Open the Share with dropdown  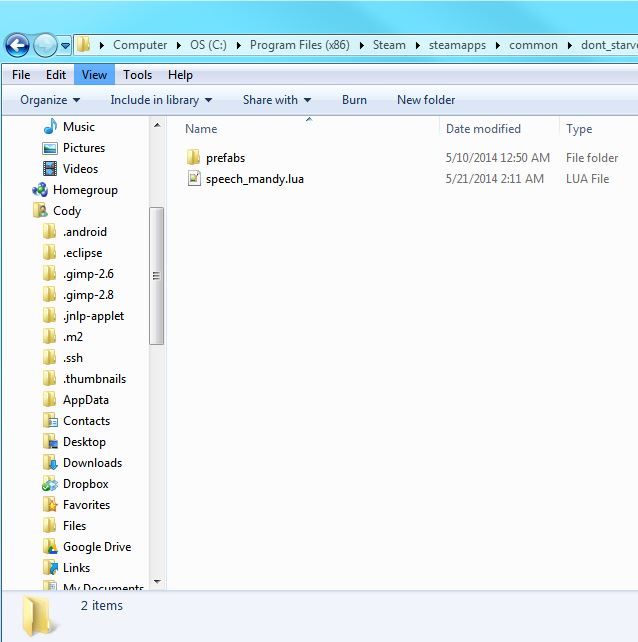pos(277,100)
